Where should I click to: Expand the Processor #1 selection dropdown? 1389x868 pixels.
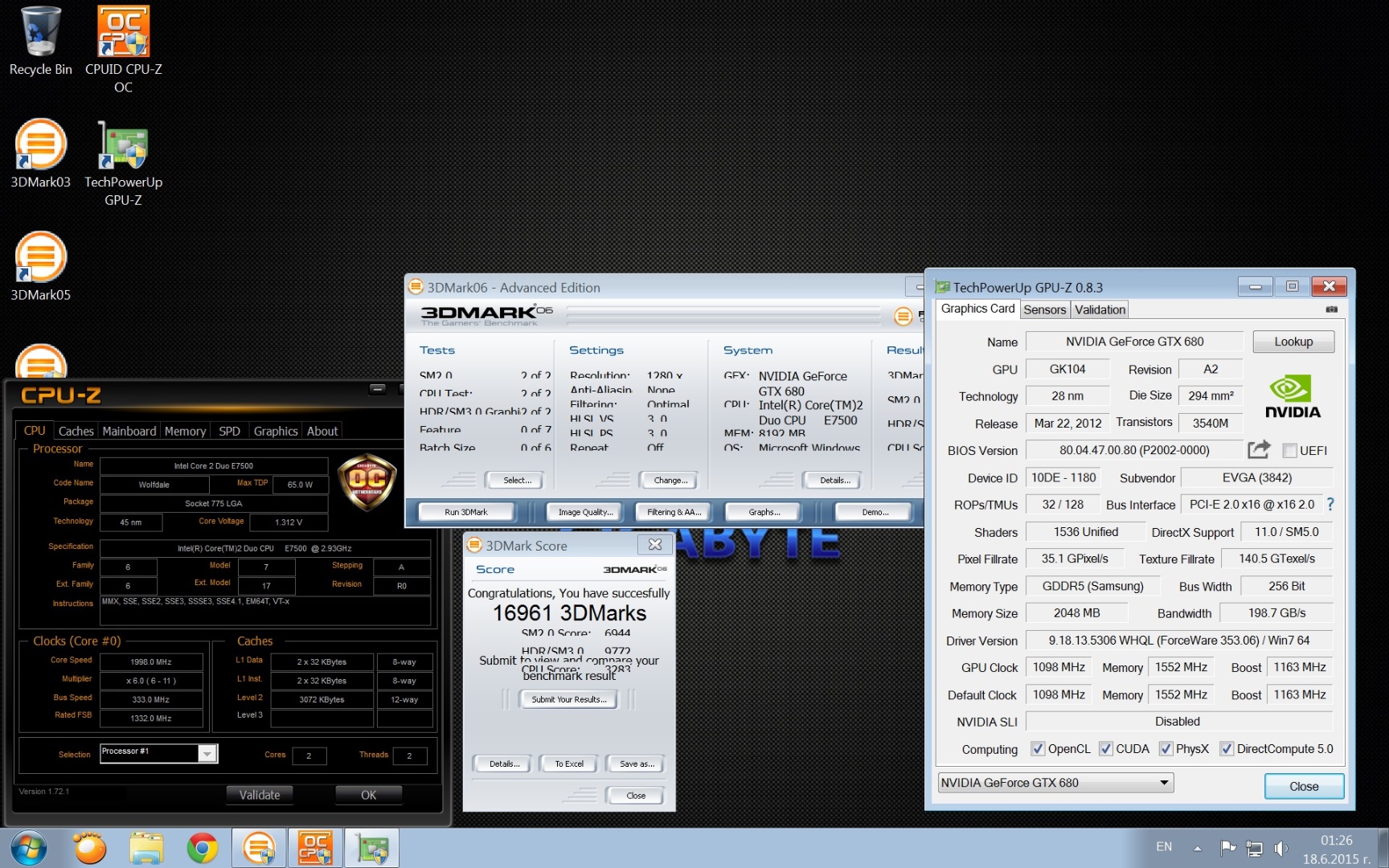pyautogui.click(x=207, y=753)
